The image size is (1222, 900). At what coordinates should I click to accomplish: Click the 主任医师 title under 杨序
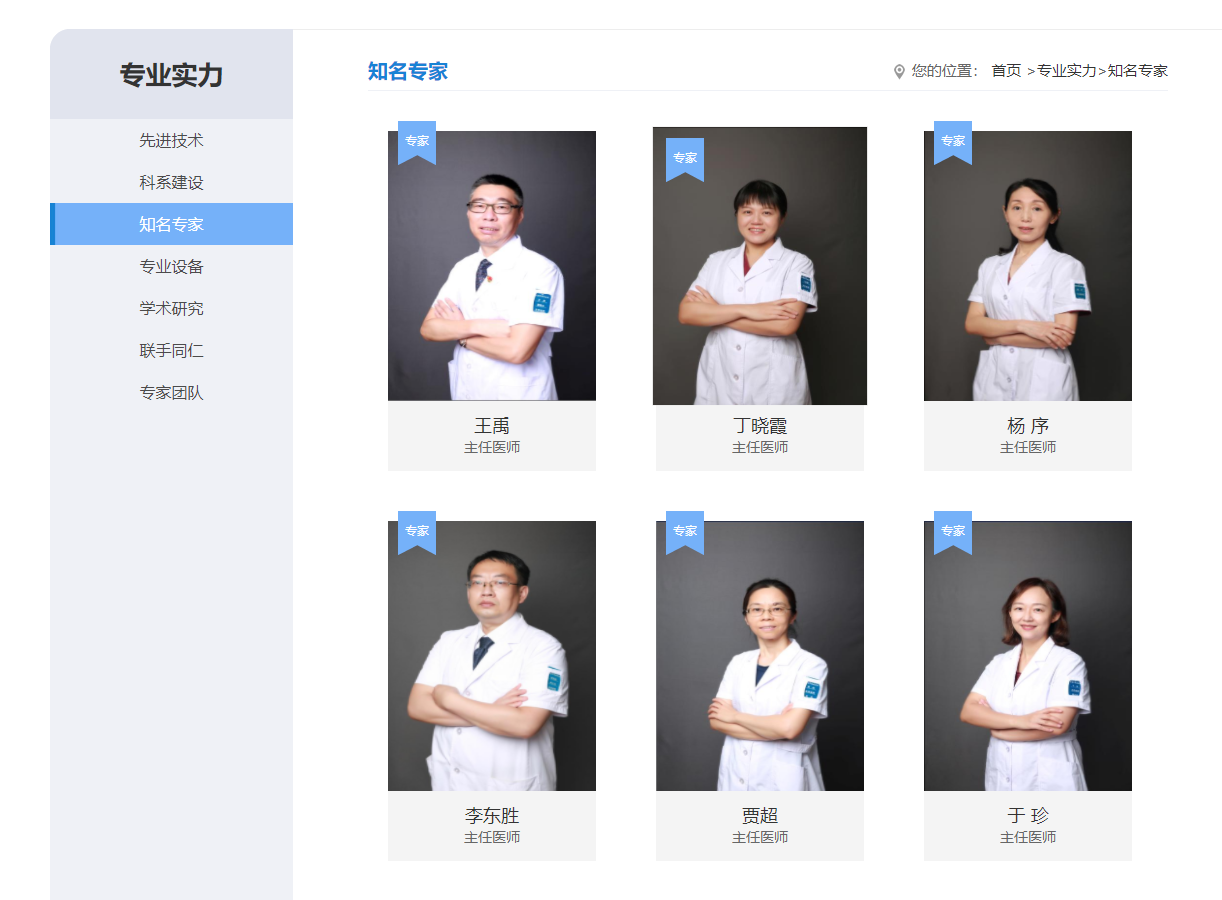(1028, 447)
